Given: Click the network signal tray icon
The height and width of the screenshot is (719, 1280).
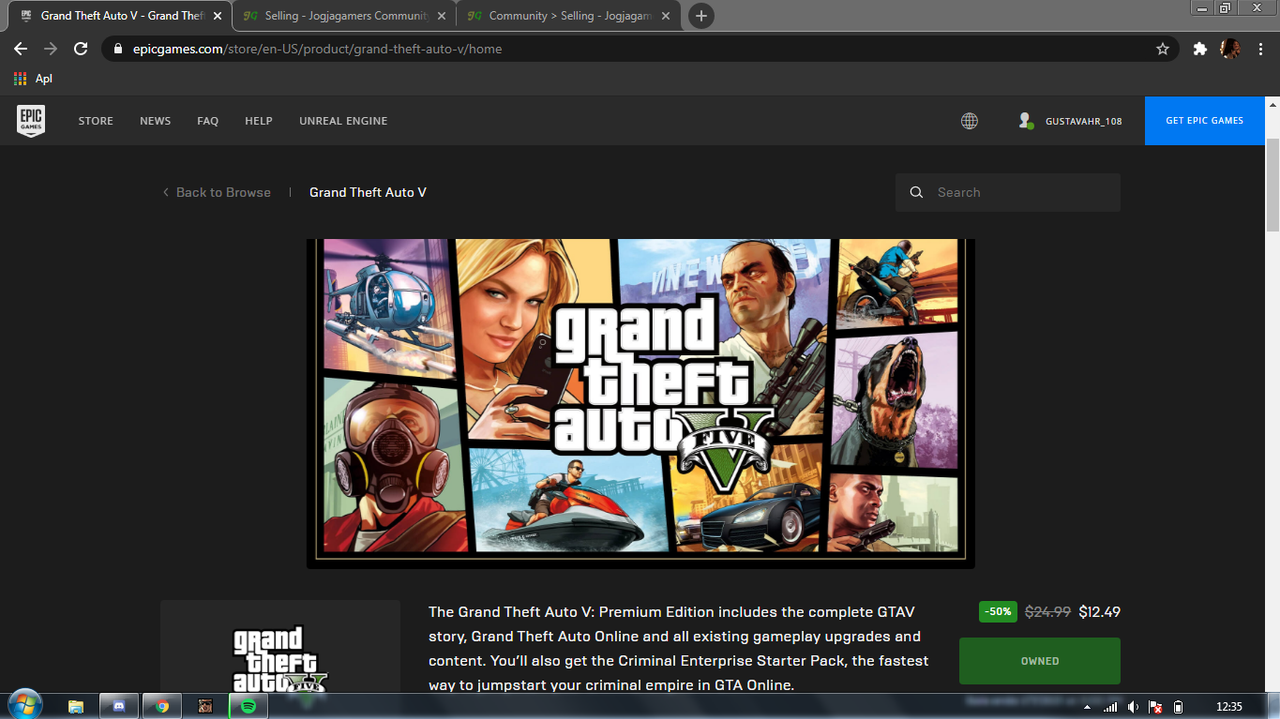Looking at the screenshot, I should coord(1110,707).
